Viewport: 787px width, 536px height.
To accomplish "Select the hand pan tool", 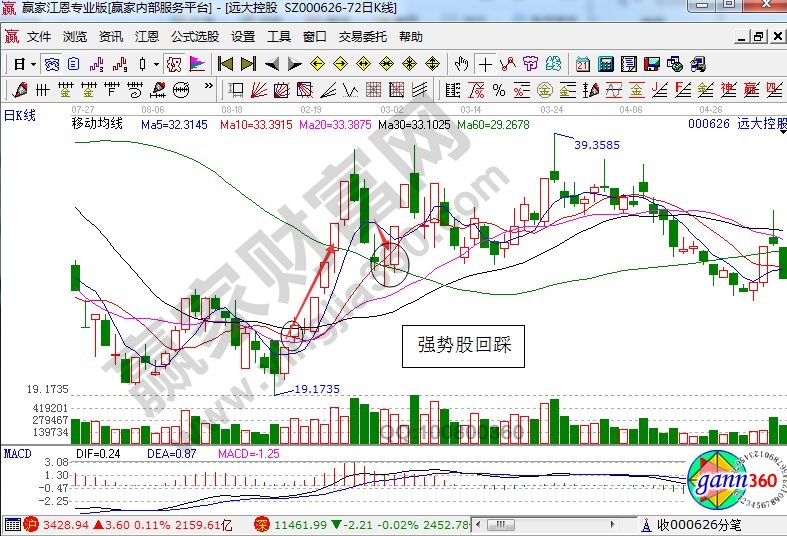I will click(461, 64).
